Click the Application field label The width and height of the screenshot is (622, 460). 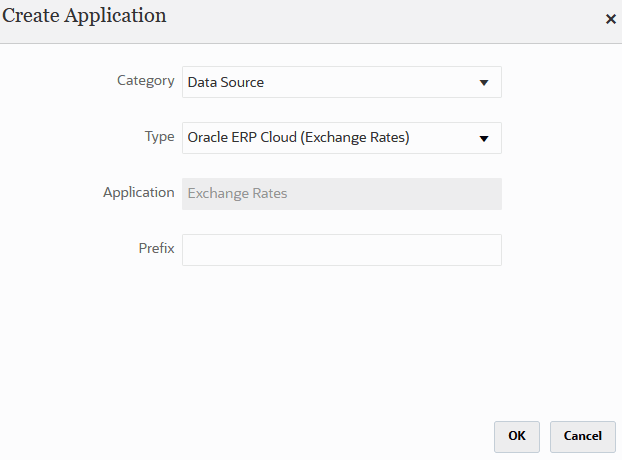point(138,192)
